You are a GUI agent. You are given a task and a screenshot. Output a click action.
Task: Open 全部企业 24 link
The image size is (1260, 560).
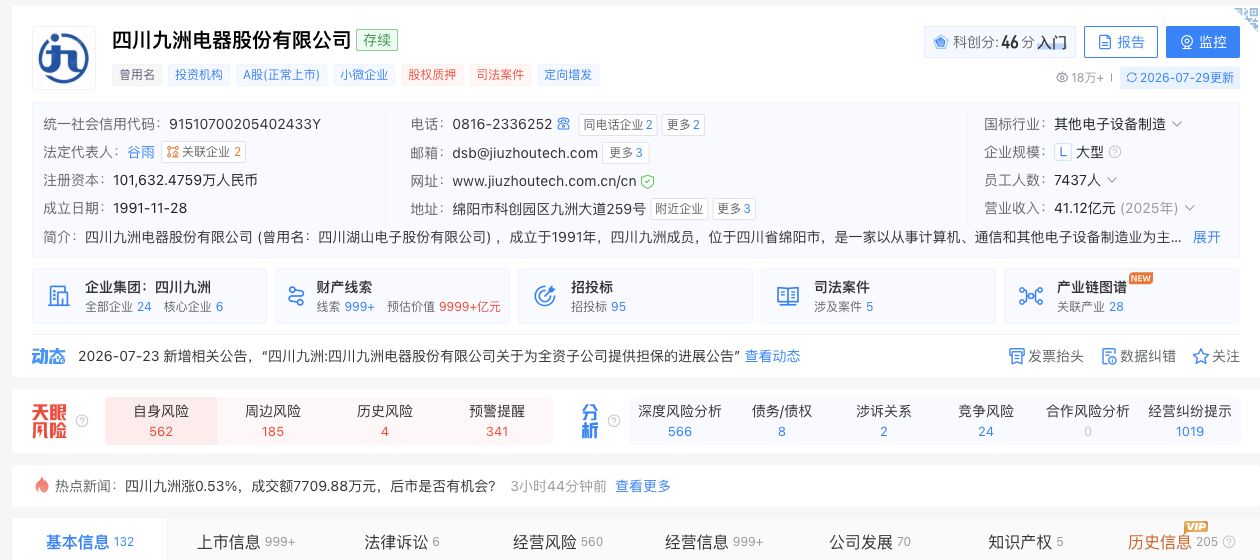click(x=118, y=307)
